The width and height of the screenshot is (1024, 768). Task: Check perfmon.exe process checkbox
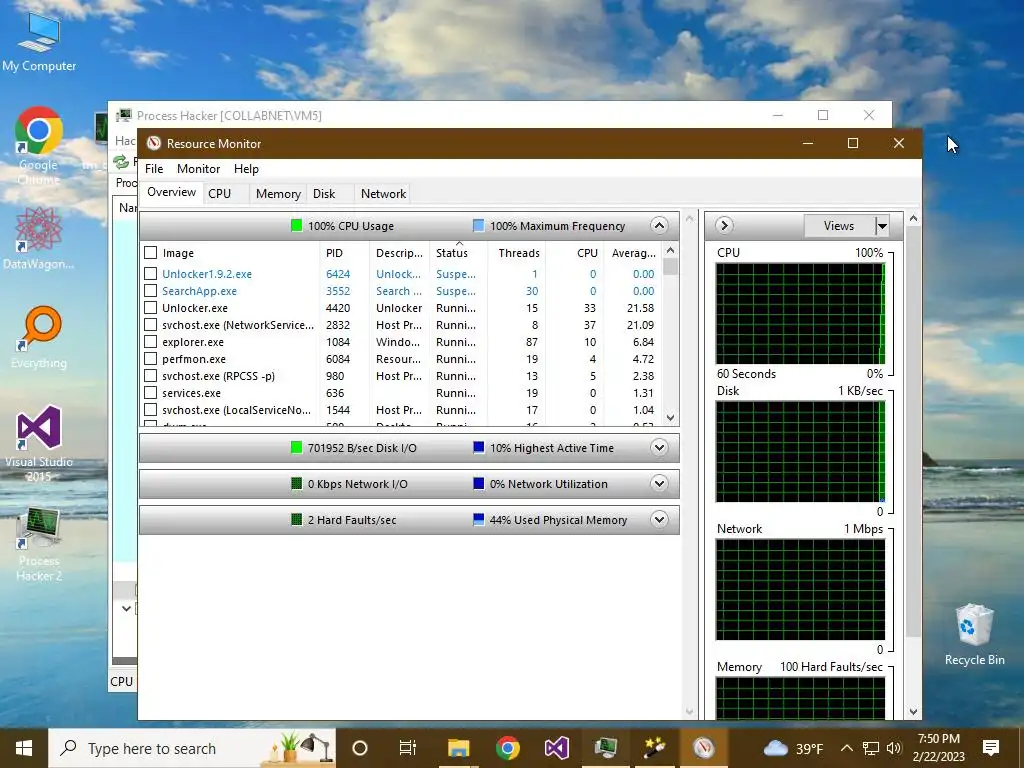coord(151,359)
